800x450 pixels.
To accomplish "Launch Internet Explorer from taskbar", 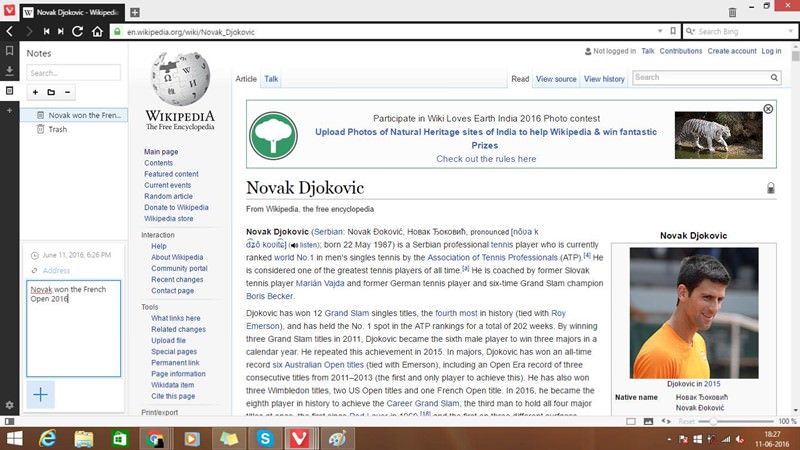I will tap(47, 439).
